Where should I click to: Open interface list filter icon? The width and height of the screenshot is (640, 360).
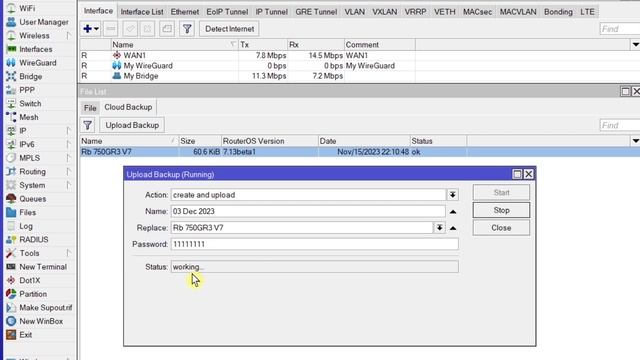[187, 29]
